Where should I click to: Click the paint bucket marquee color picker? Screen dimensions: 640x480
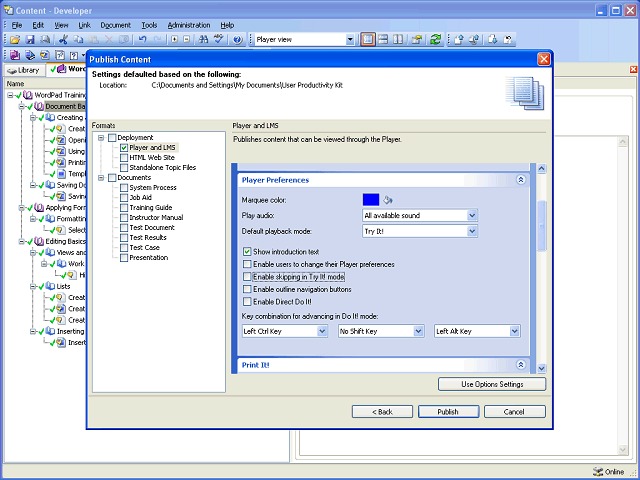pyautogui.click(x=388, y=200)
